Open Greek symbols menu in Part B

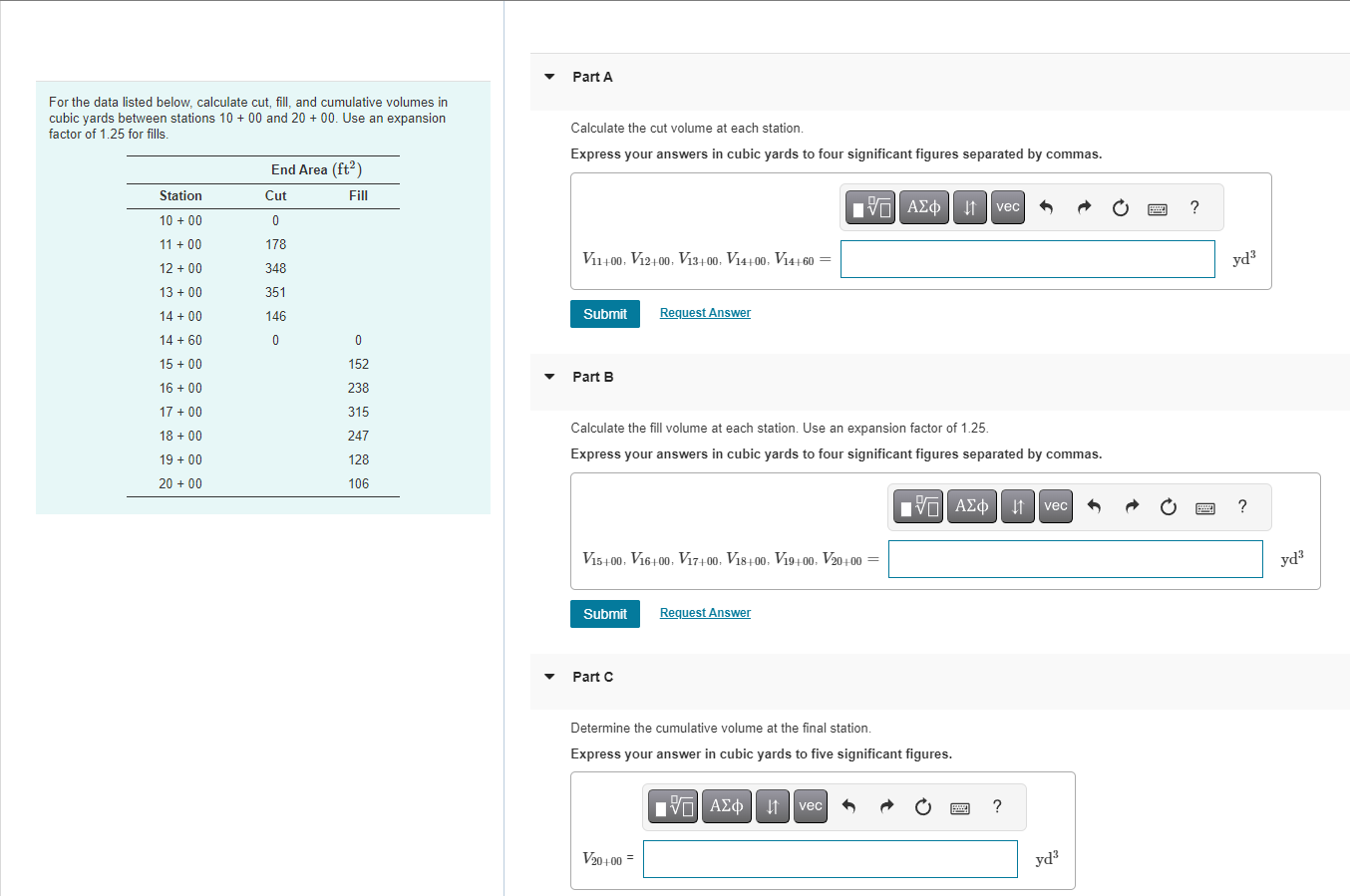pos(972,507)
